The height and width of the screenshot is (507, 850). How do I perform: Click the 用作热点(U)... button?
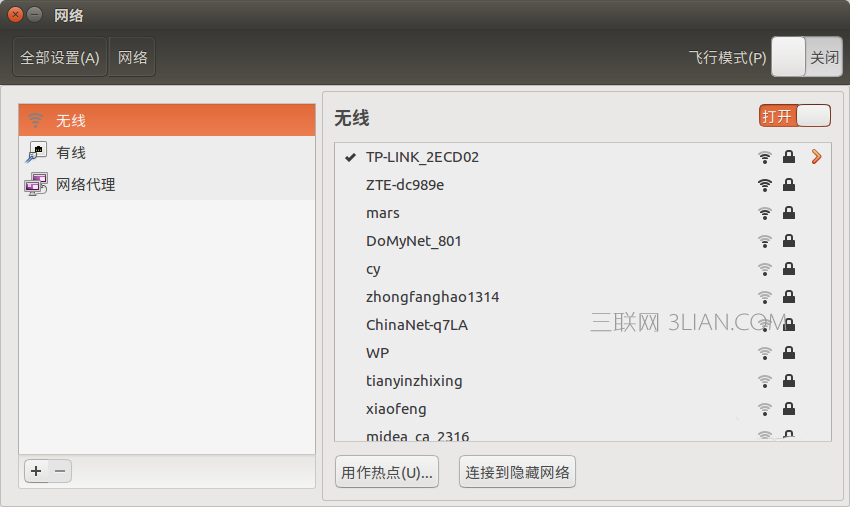388,473
